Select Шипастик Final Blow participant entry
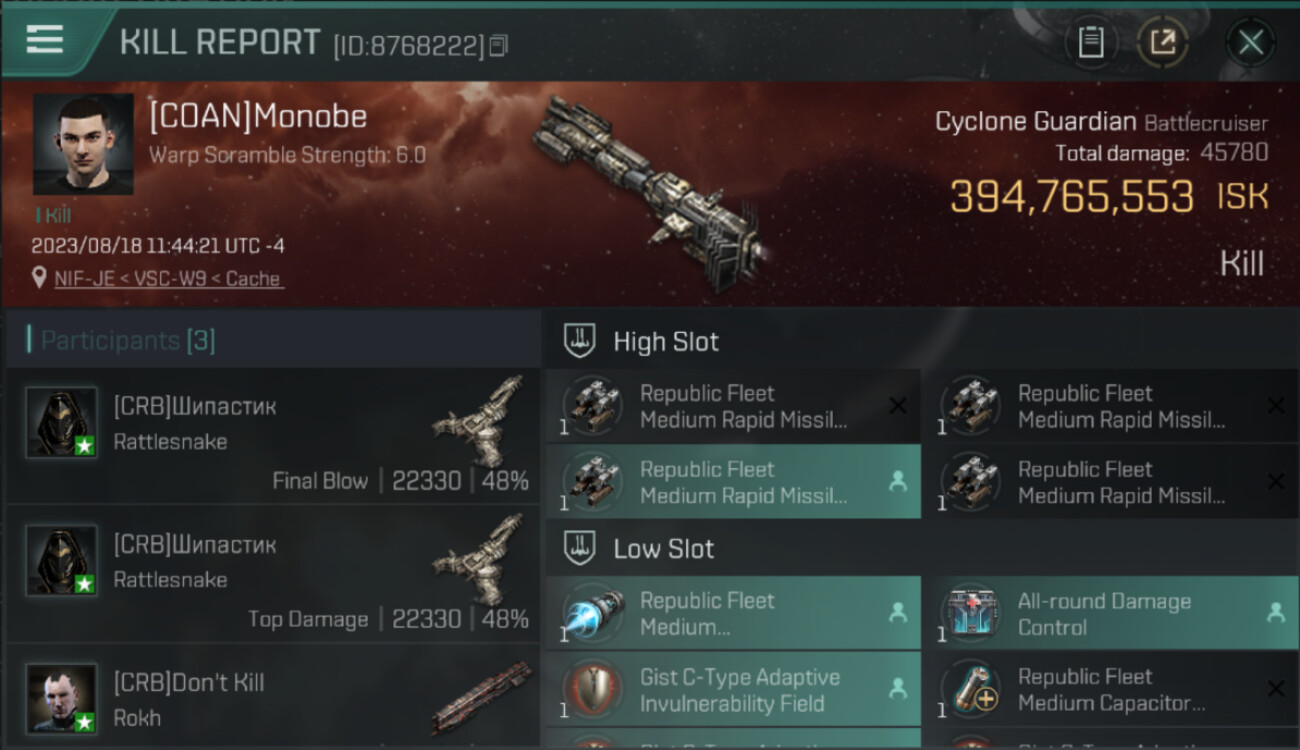This screenshot has width=1300, height=750. coord(273,436)
